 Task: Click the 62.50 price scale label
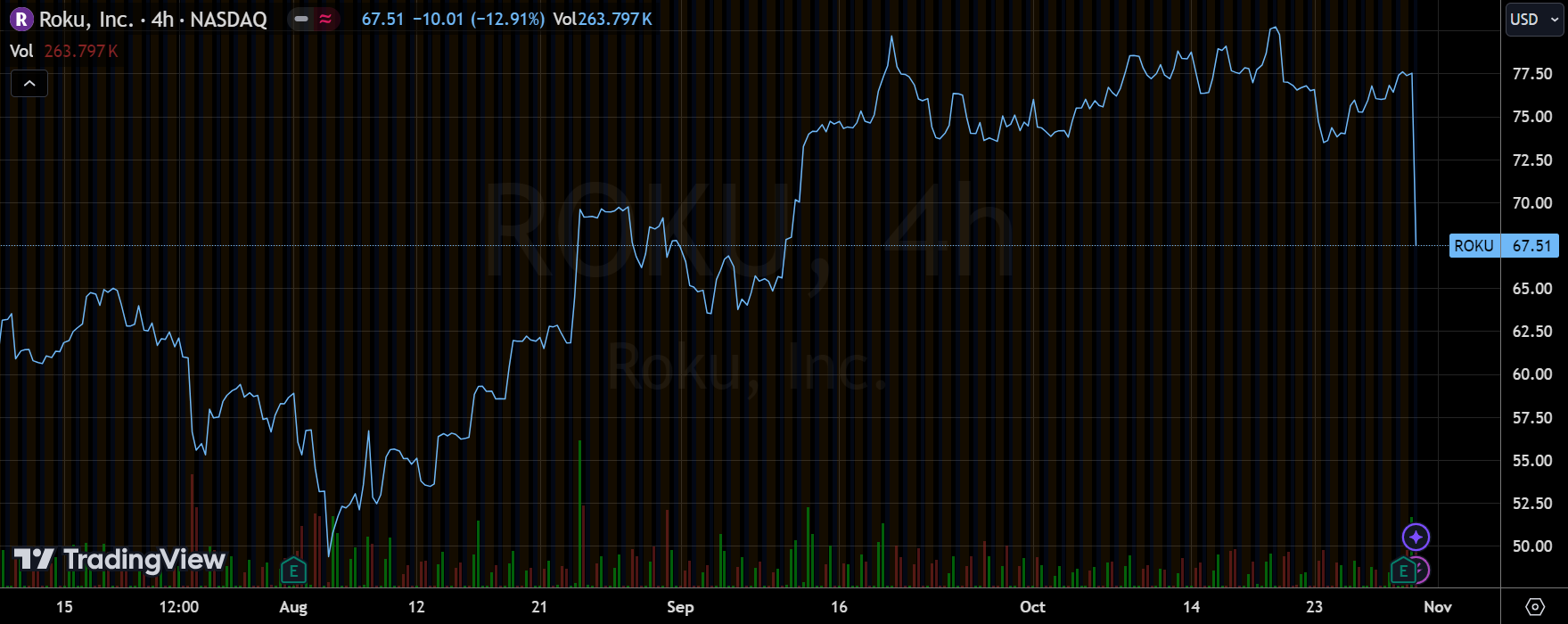point(1532,332)
